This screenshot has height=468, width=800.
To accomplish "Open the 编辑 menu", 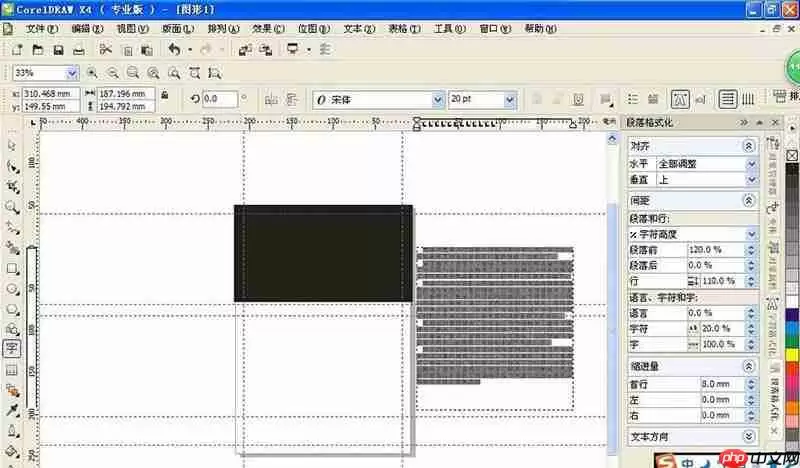I will pos(87,29).
